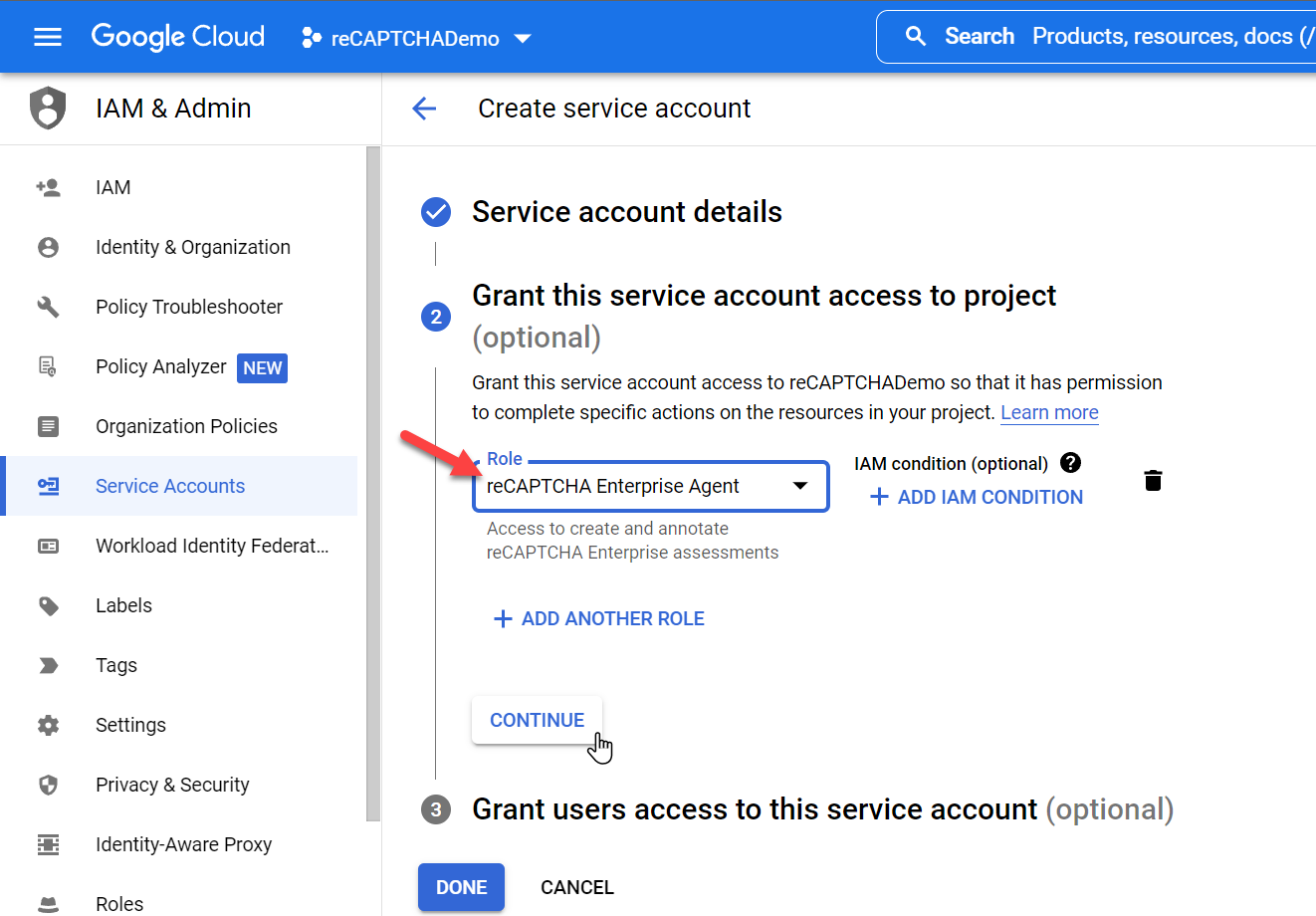The image size is (1316, 916).
Task: Click the Service Accounts icon
Action: tap(48, 486)
